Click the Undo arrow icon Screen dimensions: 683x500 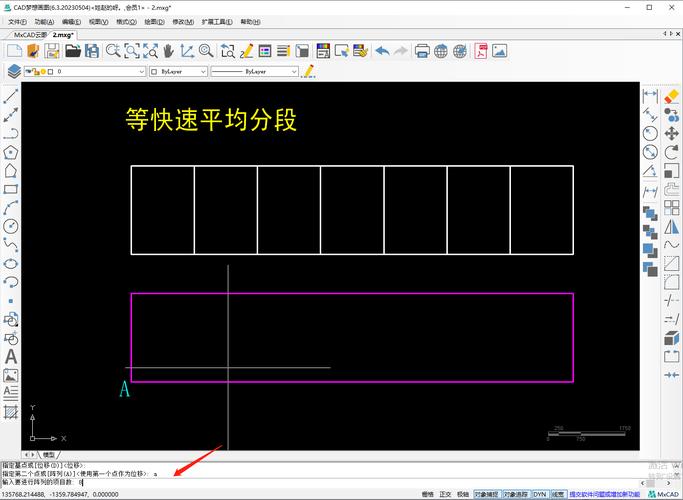[x=383, y=50]
